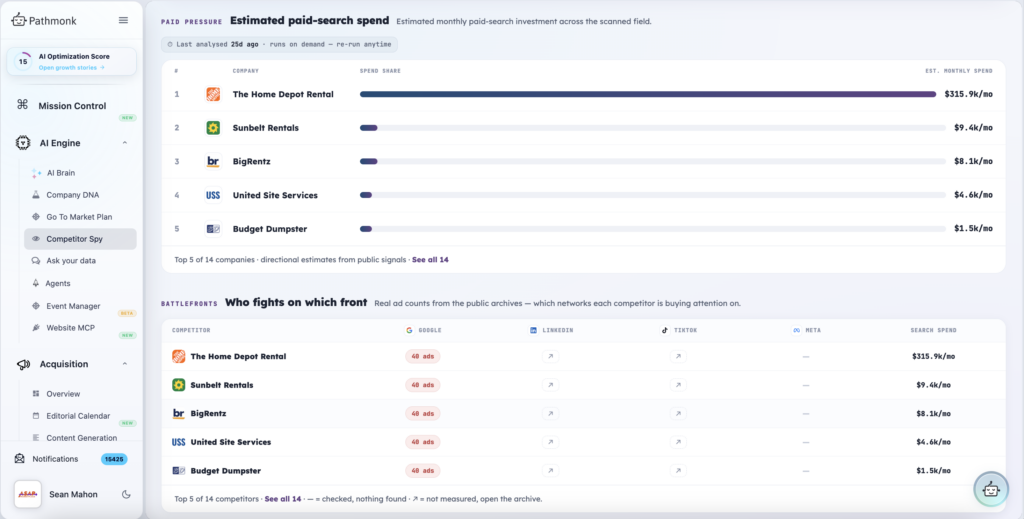Click the Agents rocket icon
Screen dimensions: 1024x519
point(36,283)
